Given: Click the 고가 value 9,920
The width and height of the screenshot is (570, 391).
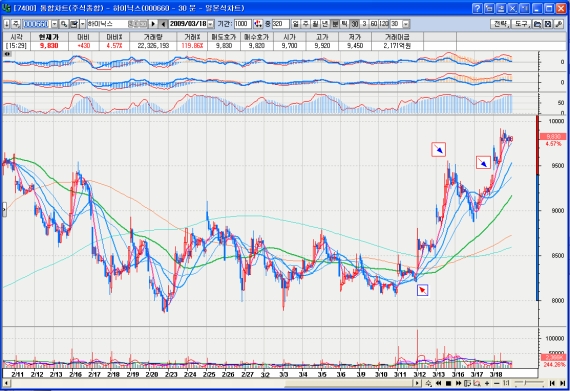Looking at the screenshot, I should 322,46.
